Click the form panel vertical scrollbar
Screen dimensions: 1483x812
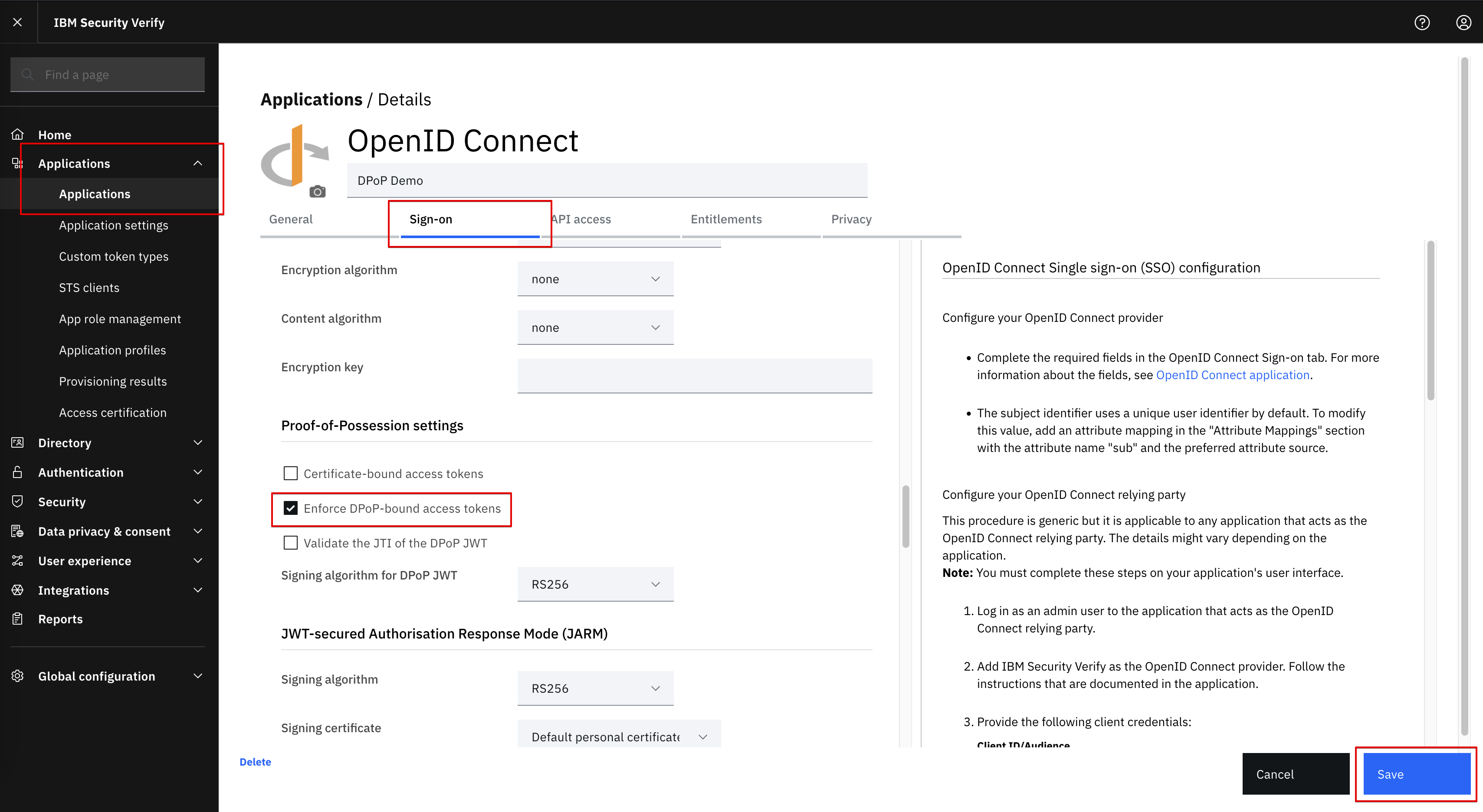click(x=906, y=516)
